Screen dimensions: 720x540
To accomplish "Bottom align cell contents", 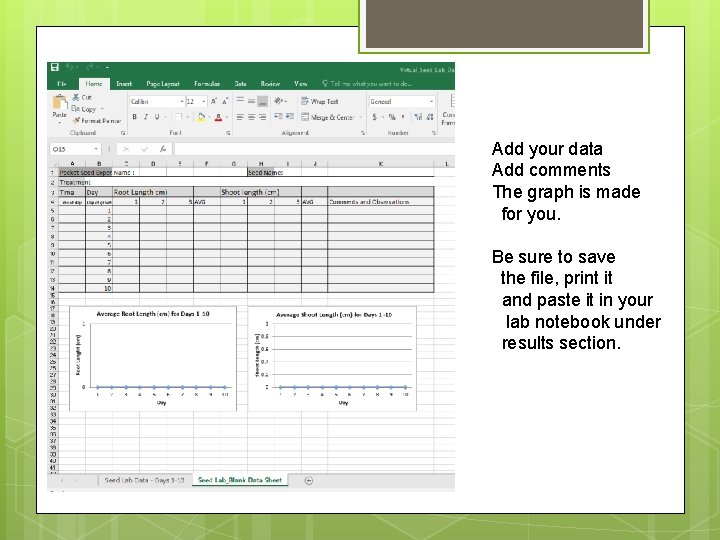I will tap(263, 101).
